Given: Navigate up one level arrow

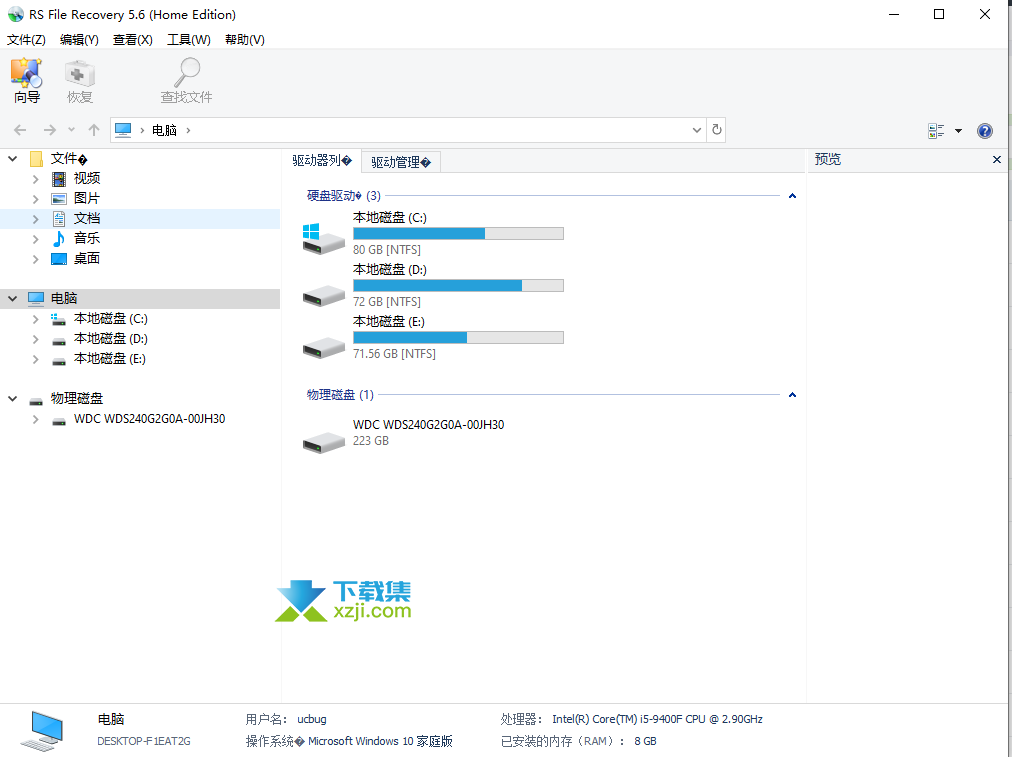Looking at the screenshot, I should (94, 130).
